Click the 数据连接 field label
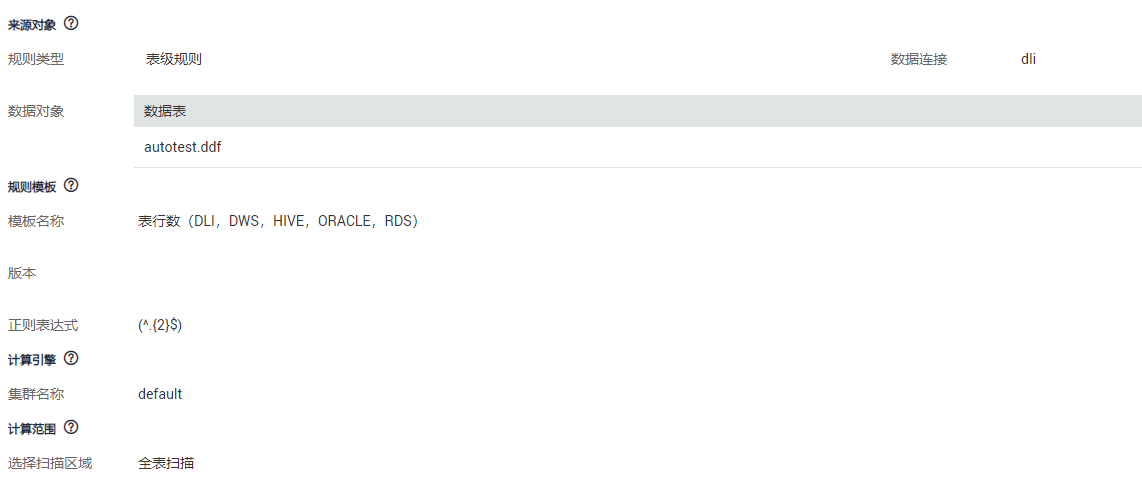 coord(919,59)
